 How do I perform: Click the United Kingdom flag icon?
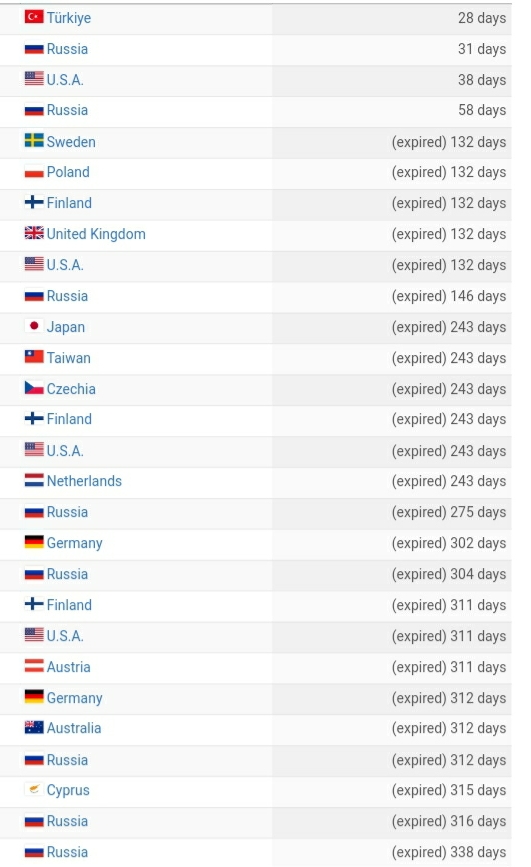[34, 233]
